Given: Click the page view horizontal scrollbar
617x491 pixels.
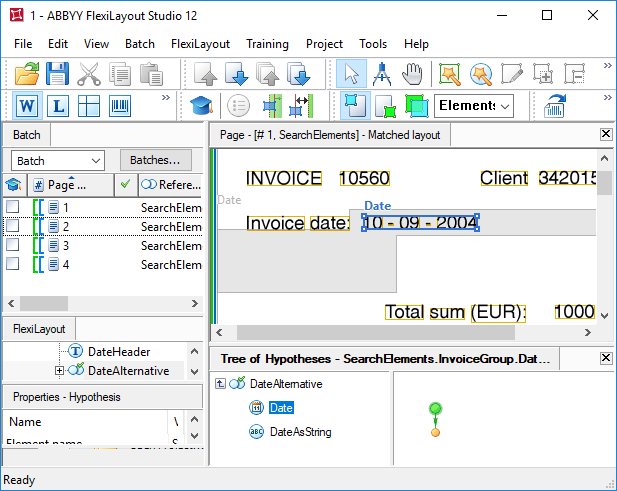Looking at the screenshot, I should (x=403, y=332).
